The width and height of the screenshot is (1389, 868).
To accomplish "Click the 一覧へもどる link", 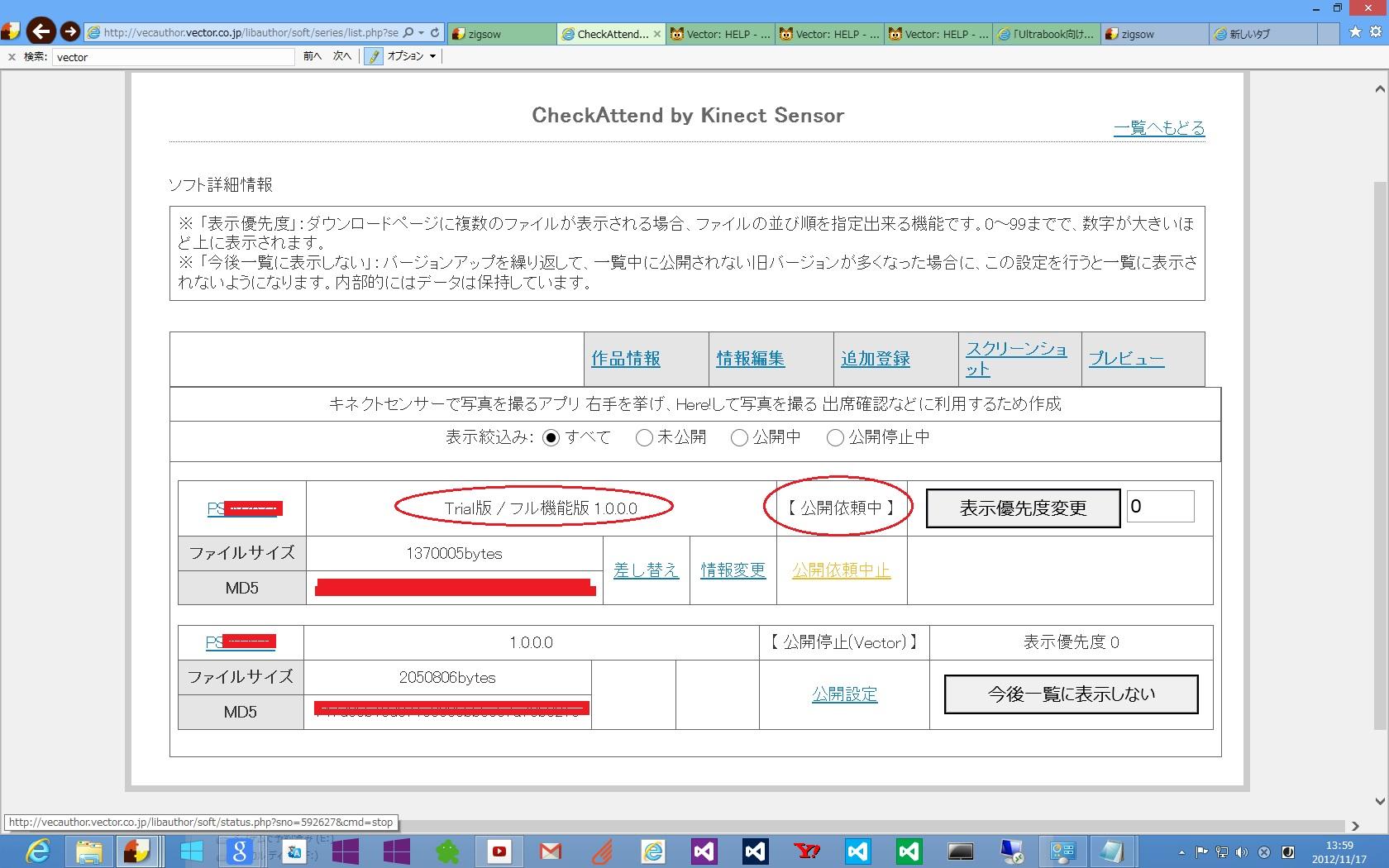I will click(x=1159, y=128).
